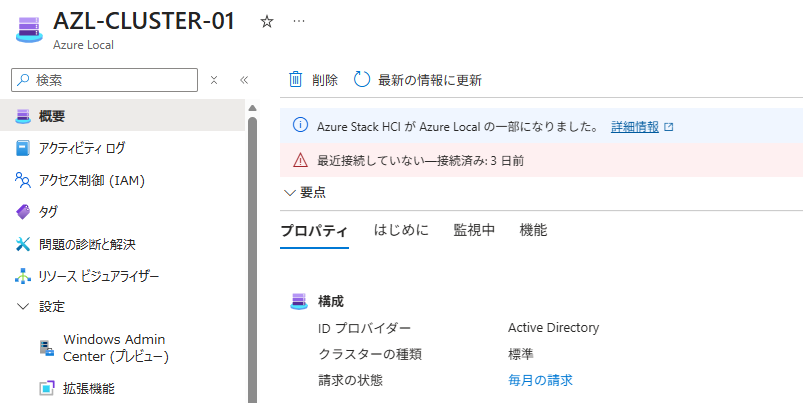Select タグ in the left menu

pyautogui.click(x=48, y=212)
